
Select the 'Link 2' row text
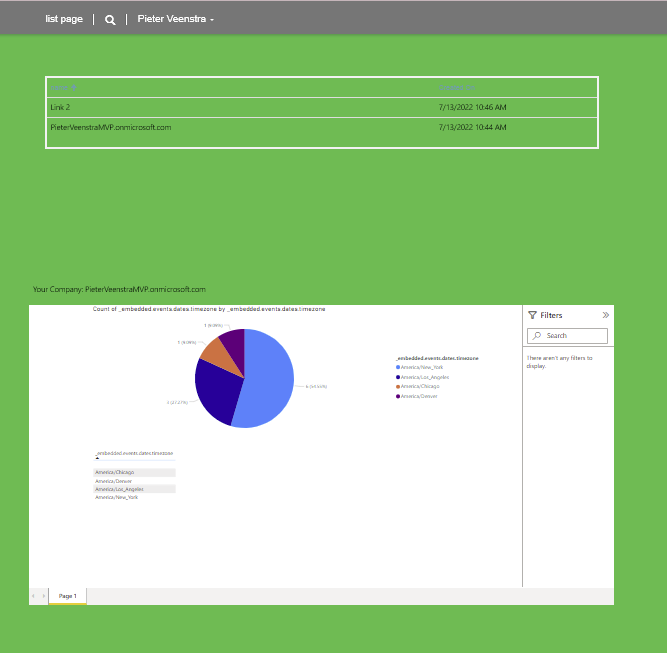pyautogui.click(x=60, y=107)
